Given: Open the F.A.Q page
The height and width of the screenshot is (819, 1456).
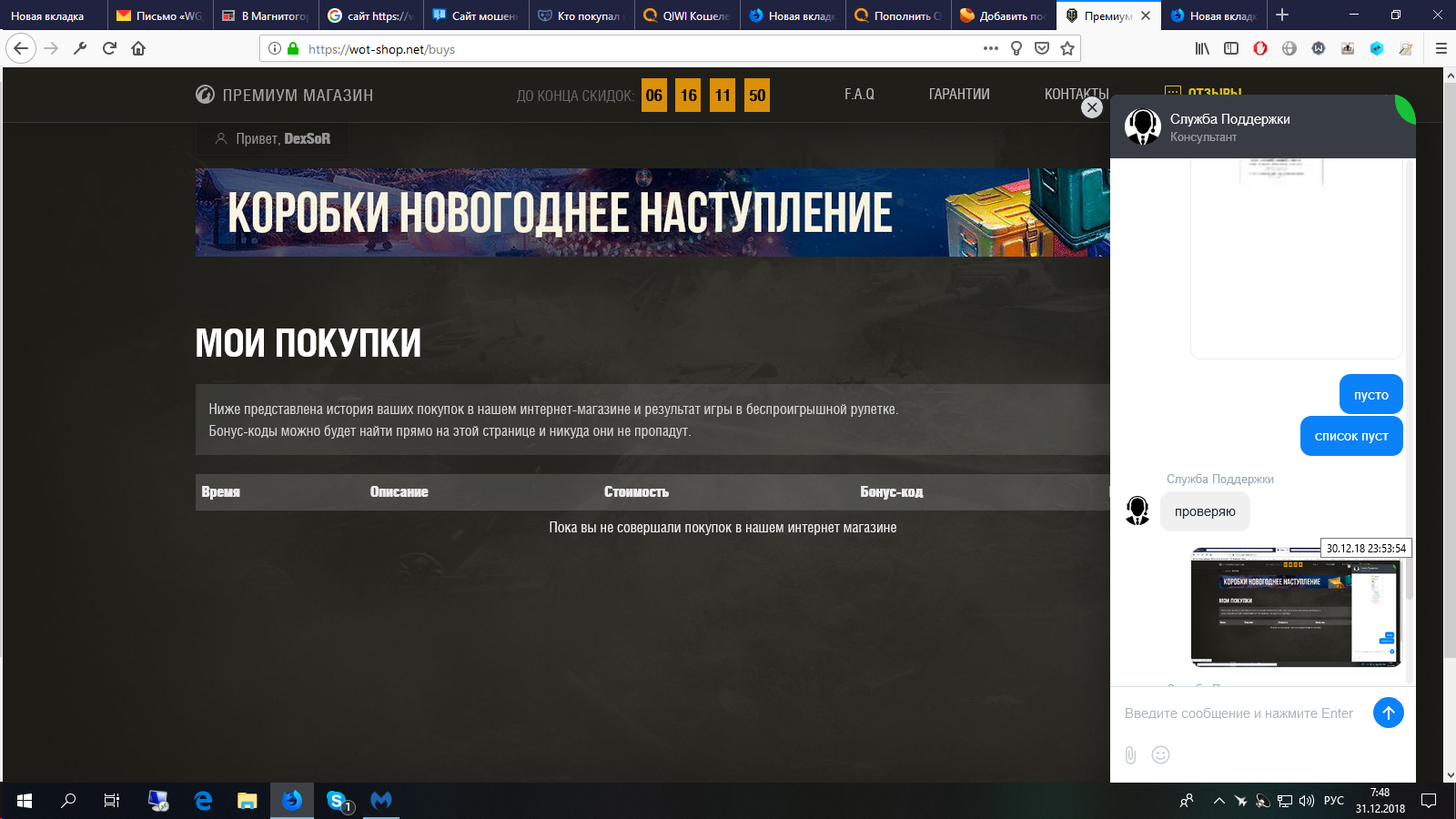Looking at the screenshot, I should tap(859, 94).
